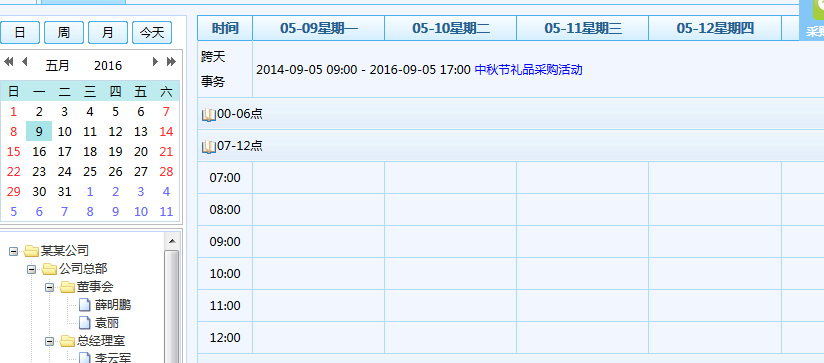The width and height of the screenshot is (824, 363).
Task: Go to previous month in calendar
Action: (24, 62)
